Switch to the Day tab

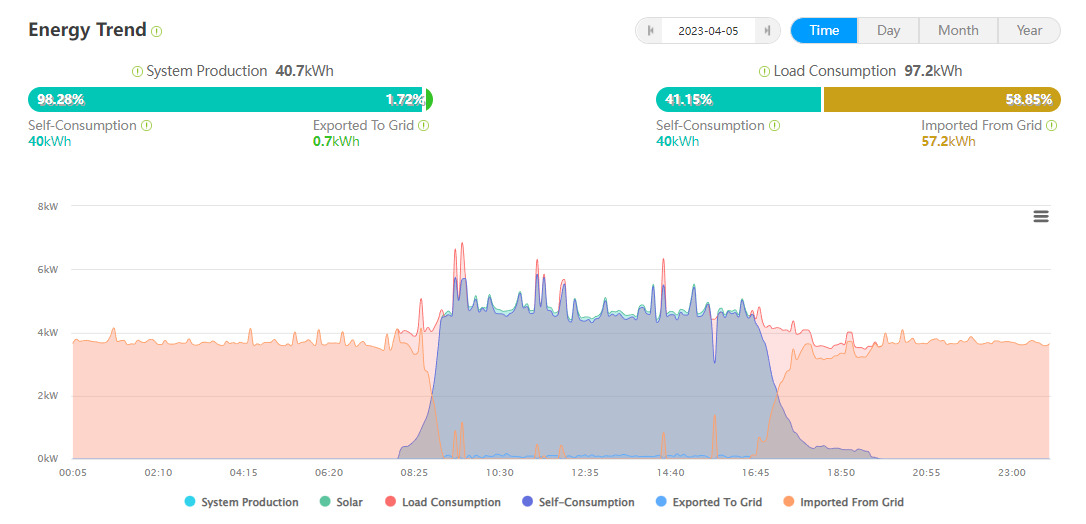[888, 30]
